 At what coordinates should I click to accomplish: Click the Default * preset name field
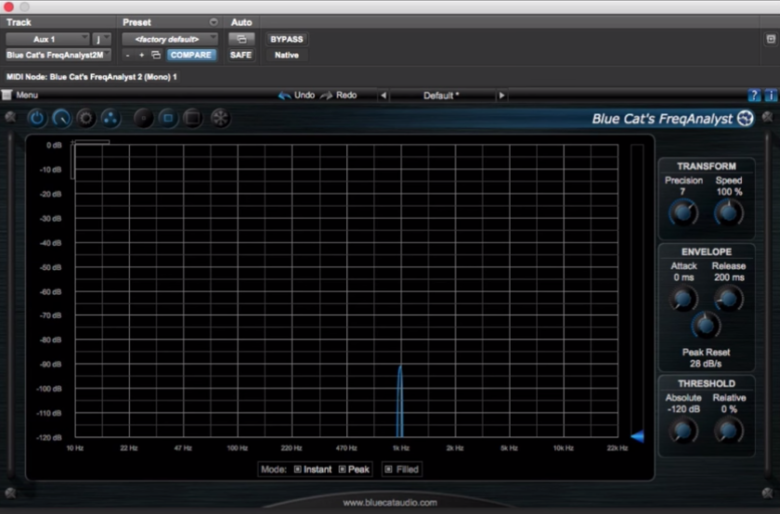(x=442, y=96)
